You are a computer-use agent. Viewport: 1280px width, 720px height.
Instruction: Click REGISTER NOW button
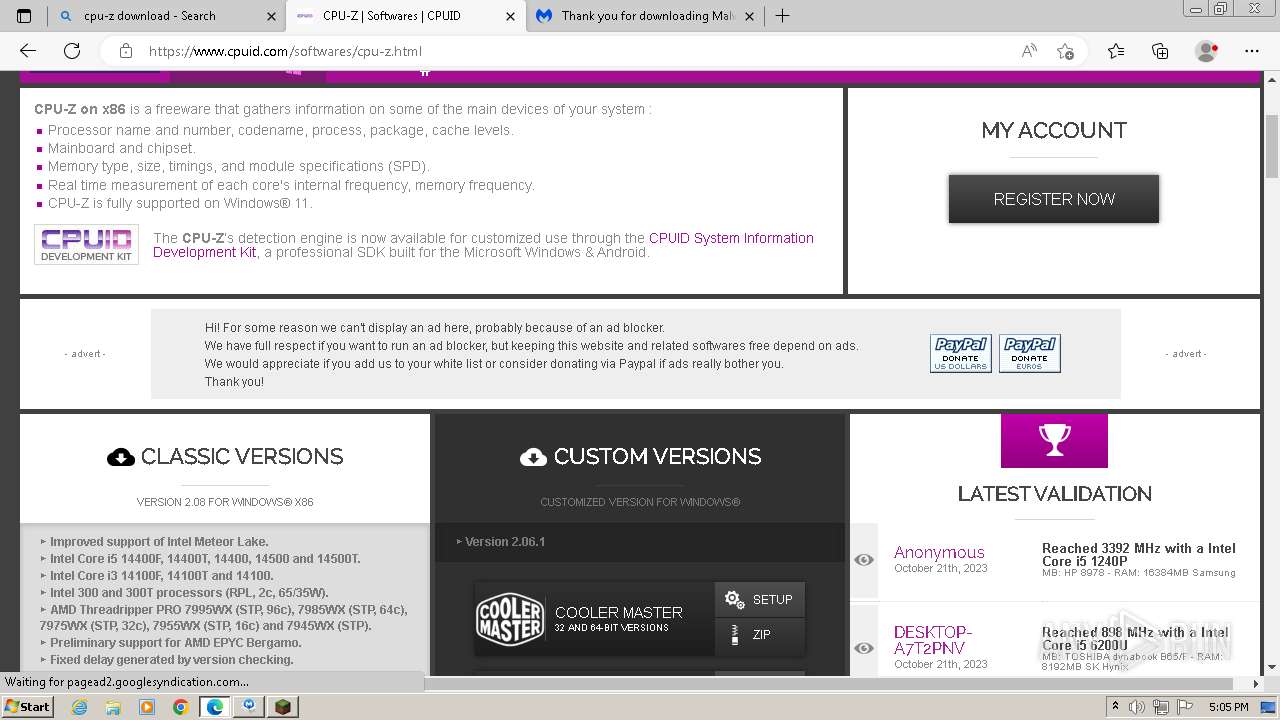[1054, 199]
